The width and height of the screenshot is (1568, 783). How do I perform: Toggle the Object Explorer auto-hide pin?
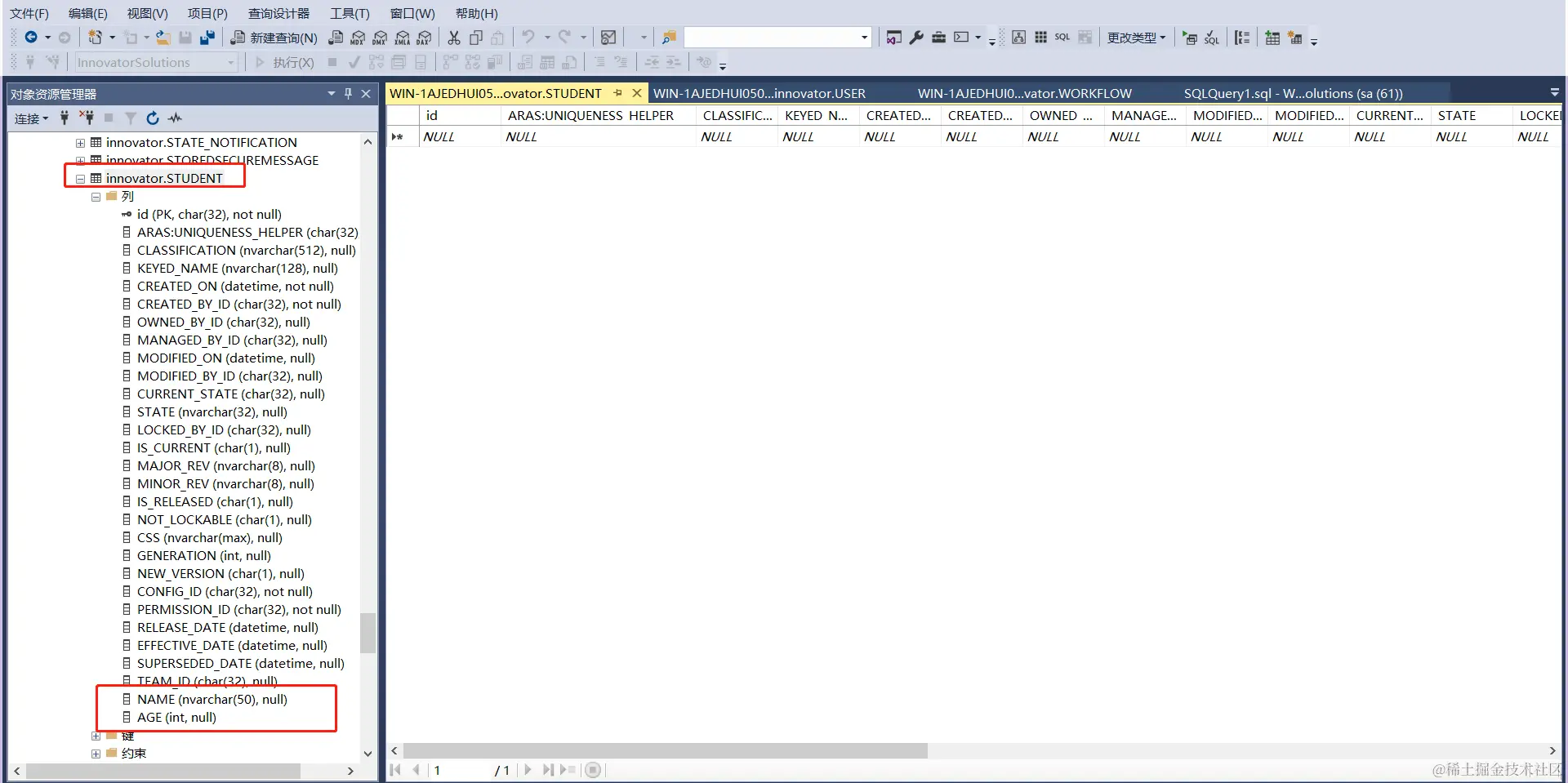coord(348,94)
